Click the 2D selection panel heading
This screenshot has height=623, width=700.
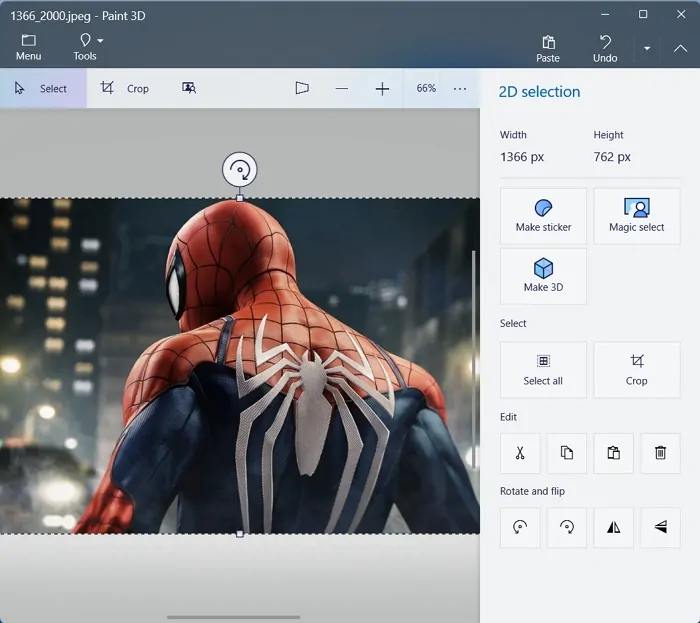tap(539, 92)
